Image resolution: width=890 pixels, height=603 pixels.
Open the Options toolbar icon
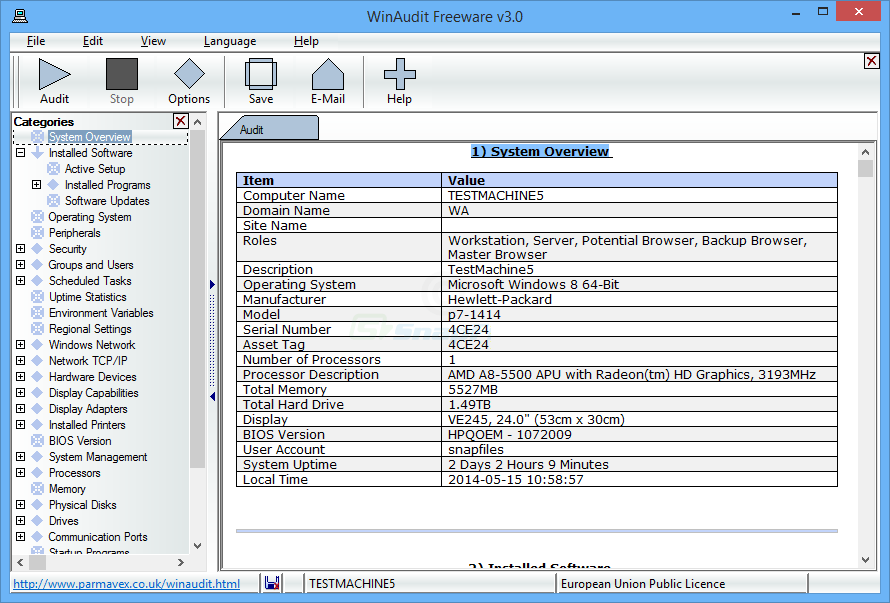click(189, 74)
